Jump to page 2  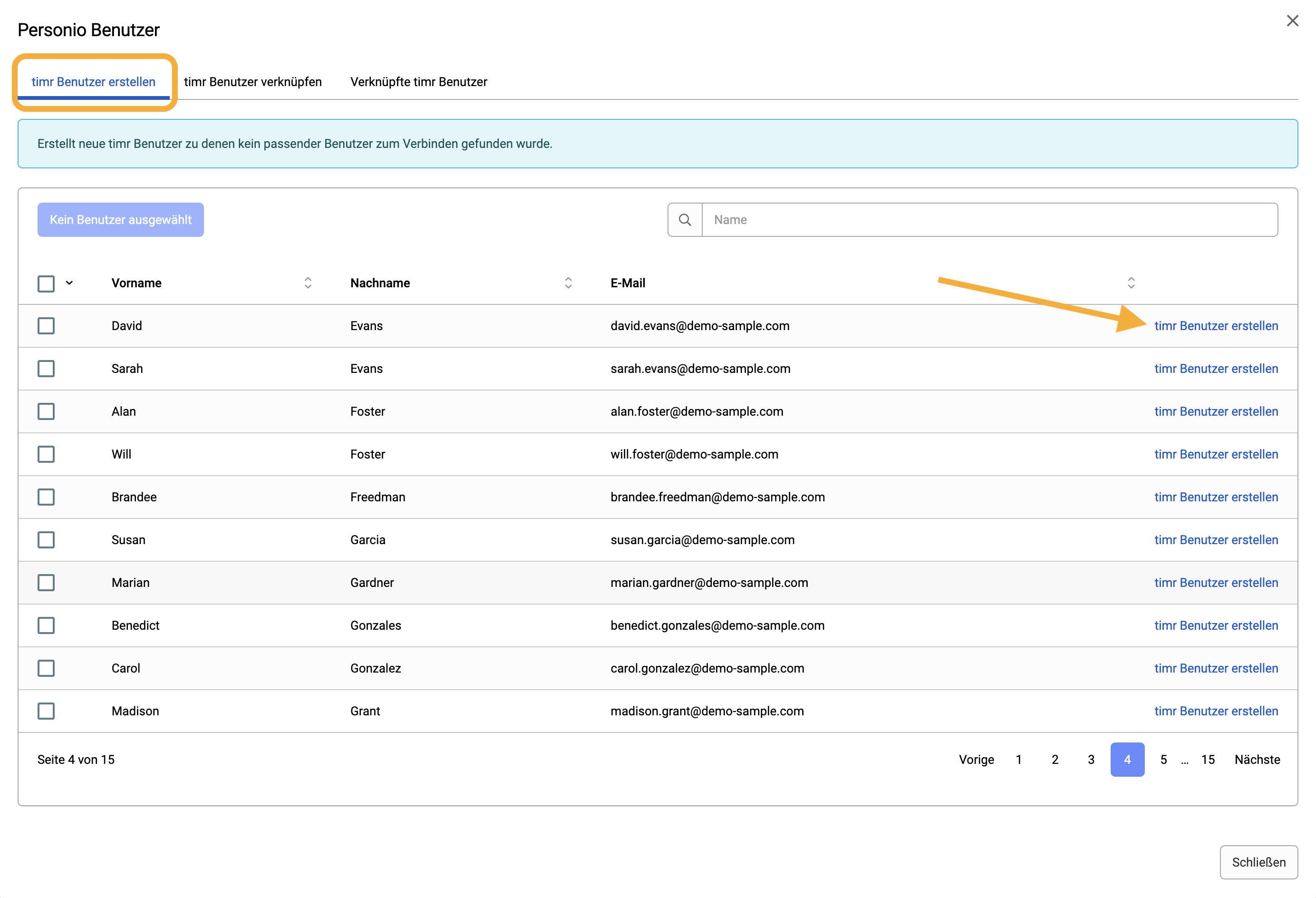(x=1055, y=760)
